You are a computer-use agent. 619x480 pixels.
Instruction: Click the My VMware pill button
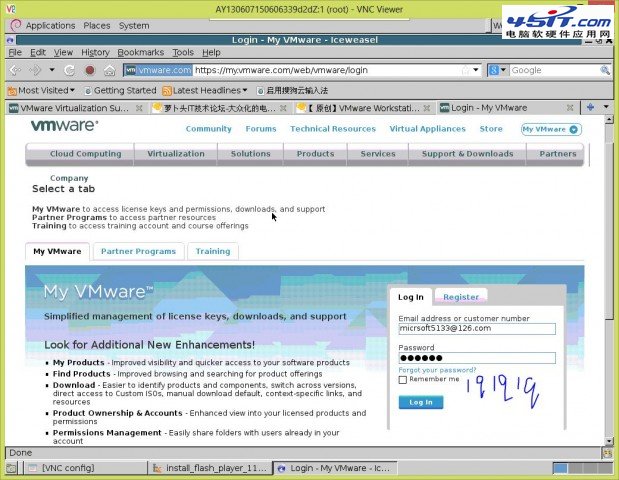[551, 129]
